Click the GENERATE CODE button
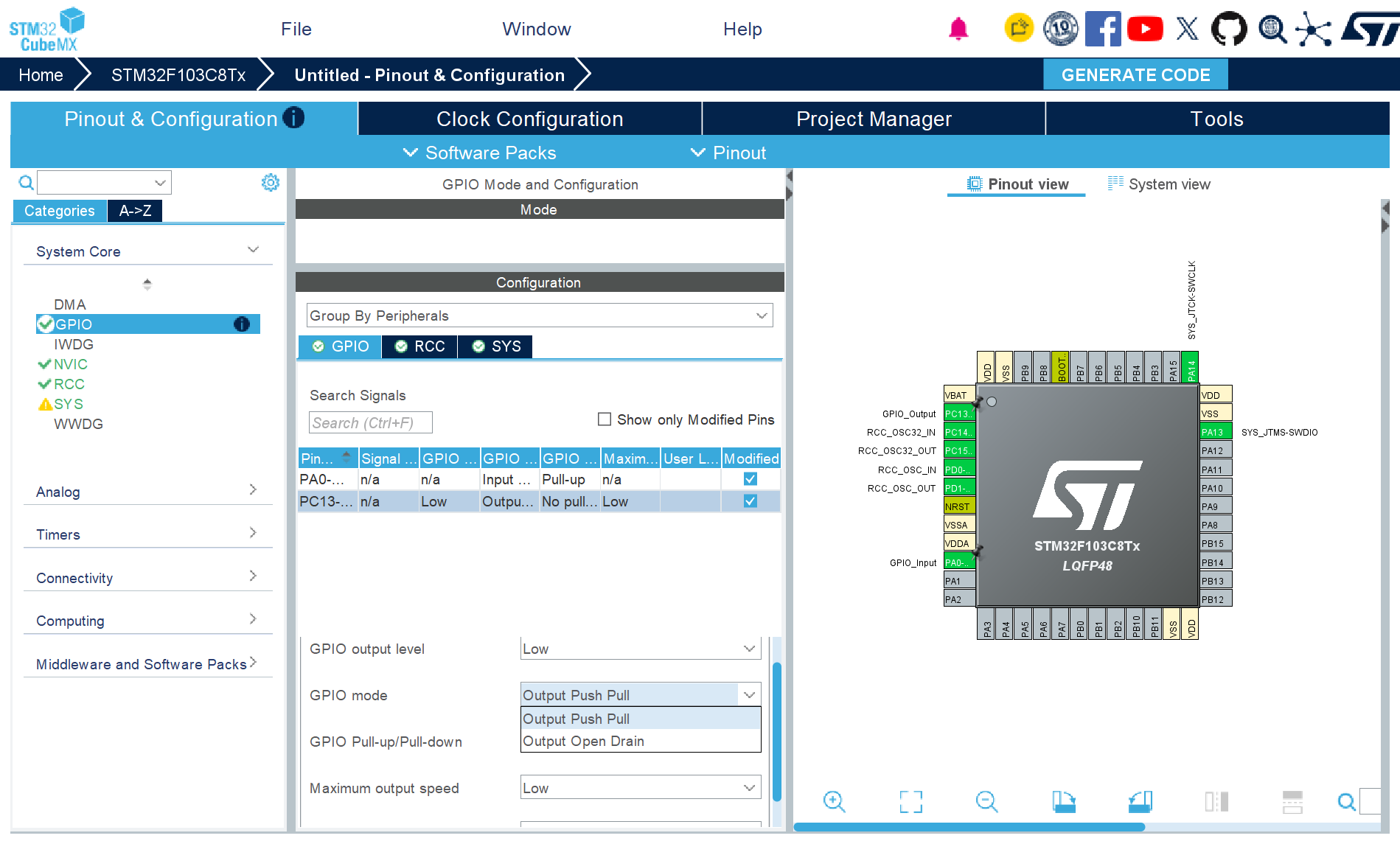Screen dimensions: 1400x844 (x=1135, y=74)
